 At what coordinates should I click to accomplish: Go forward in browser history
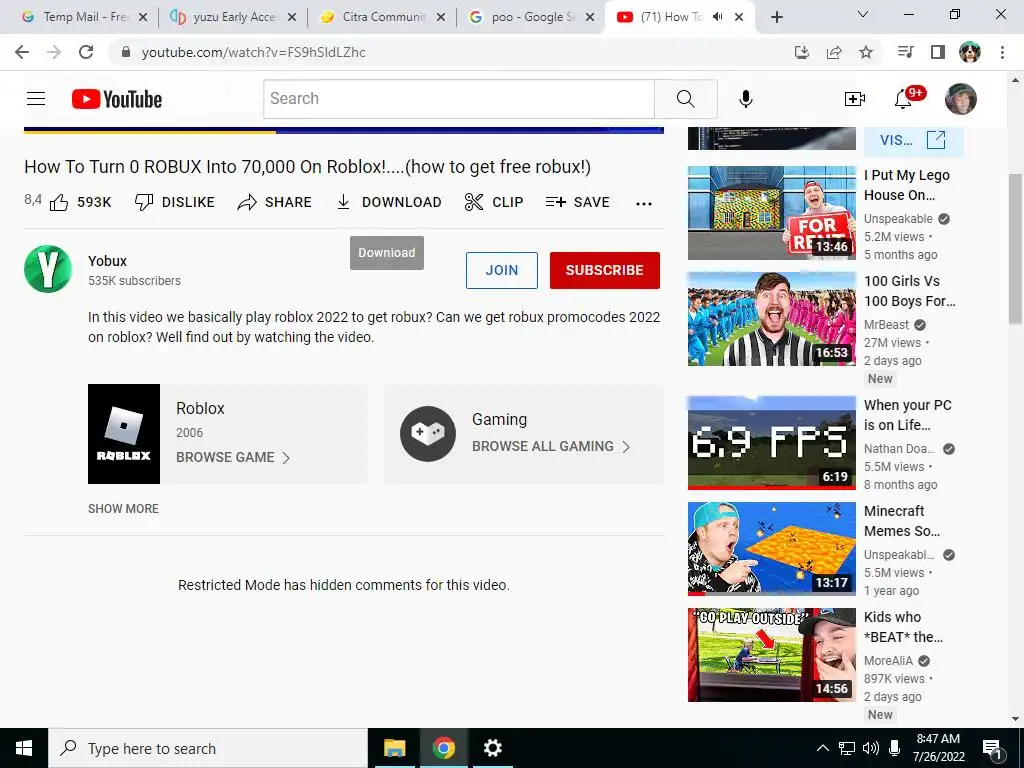tap(54, 52)
